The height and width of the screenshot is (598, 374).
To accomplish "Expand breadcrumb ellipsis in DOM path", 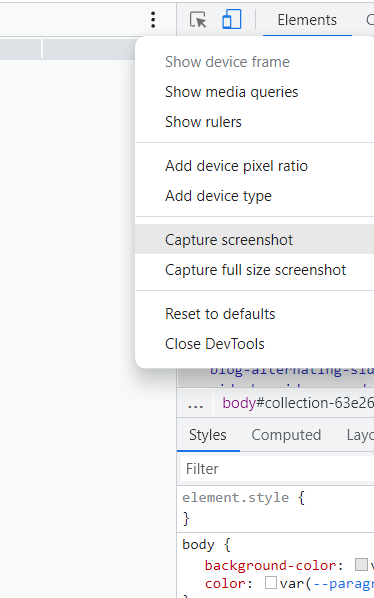I will coord(196,403).
